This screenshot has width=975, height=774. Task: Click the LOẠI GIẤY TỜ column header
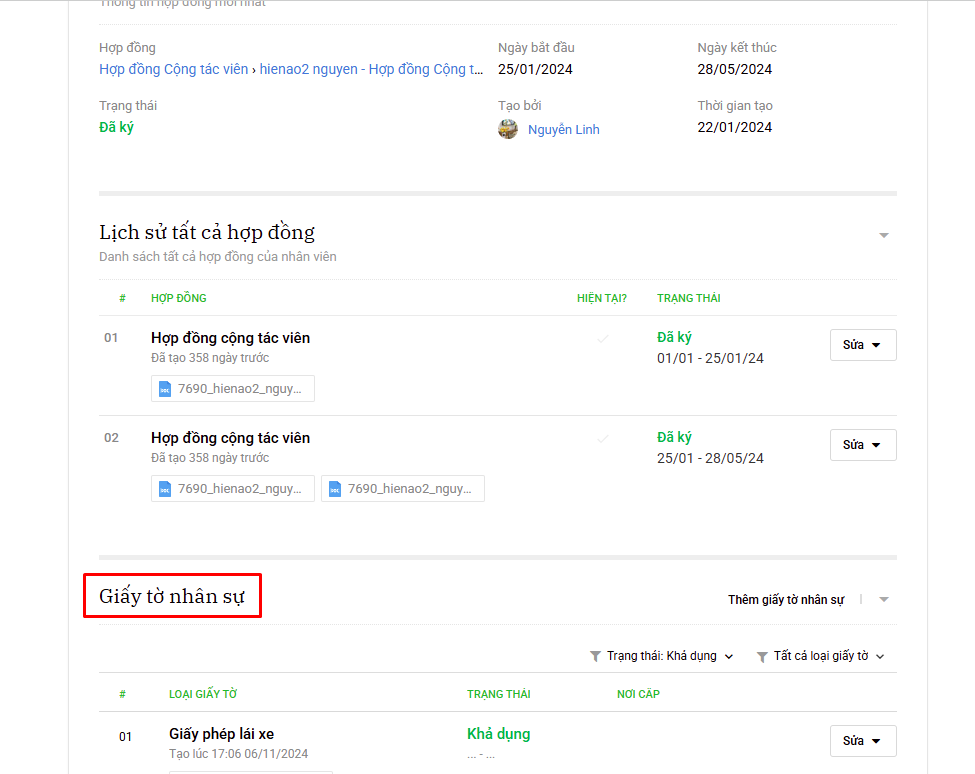(x=203, y=694)
